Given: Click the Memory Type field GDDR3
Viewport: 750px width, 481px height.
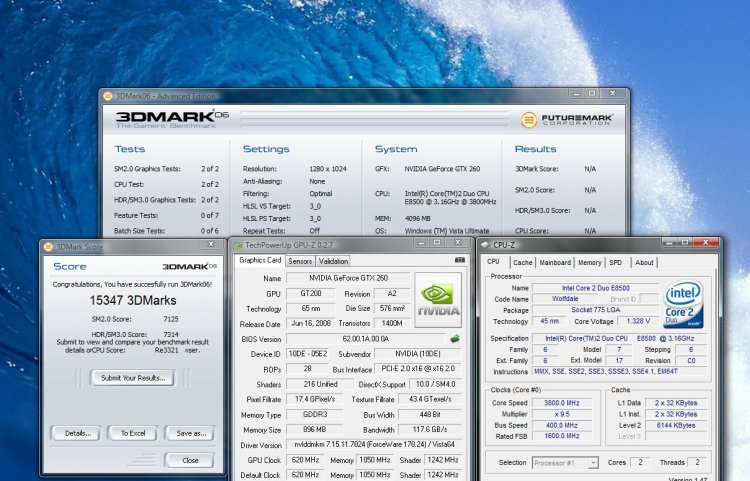Looking at the screenshot, I should 314,415.
